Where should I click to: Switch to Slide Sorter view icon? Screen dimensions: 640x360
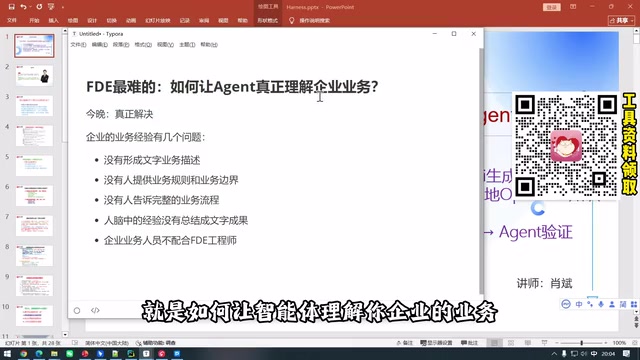[x=511, y=343]
